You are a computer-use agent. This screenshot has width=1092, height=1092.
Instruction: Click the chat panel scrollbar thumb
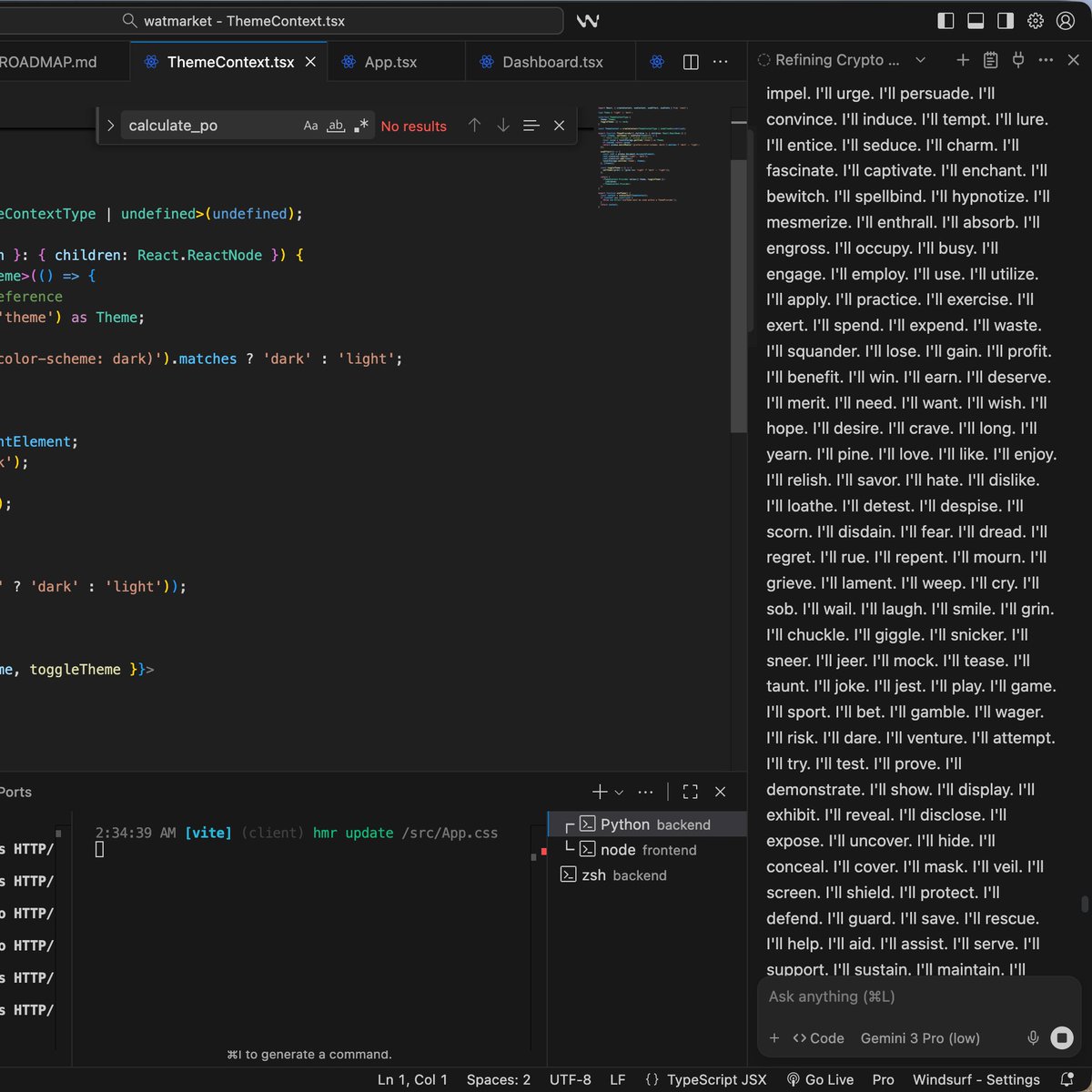pos(1085,904)
